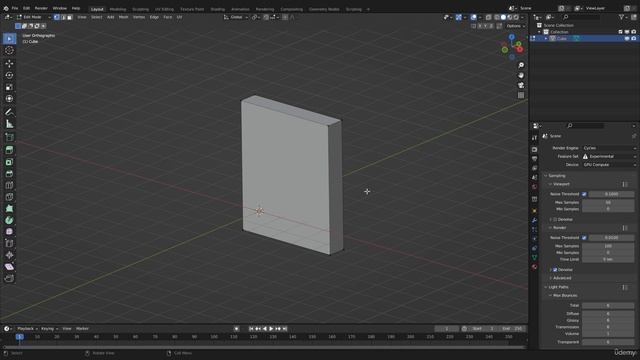
Task: Switch to the UV Editing workspace tab
Action: click(x=164, y=9)
